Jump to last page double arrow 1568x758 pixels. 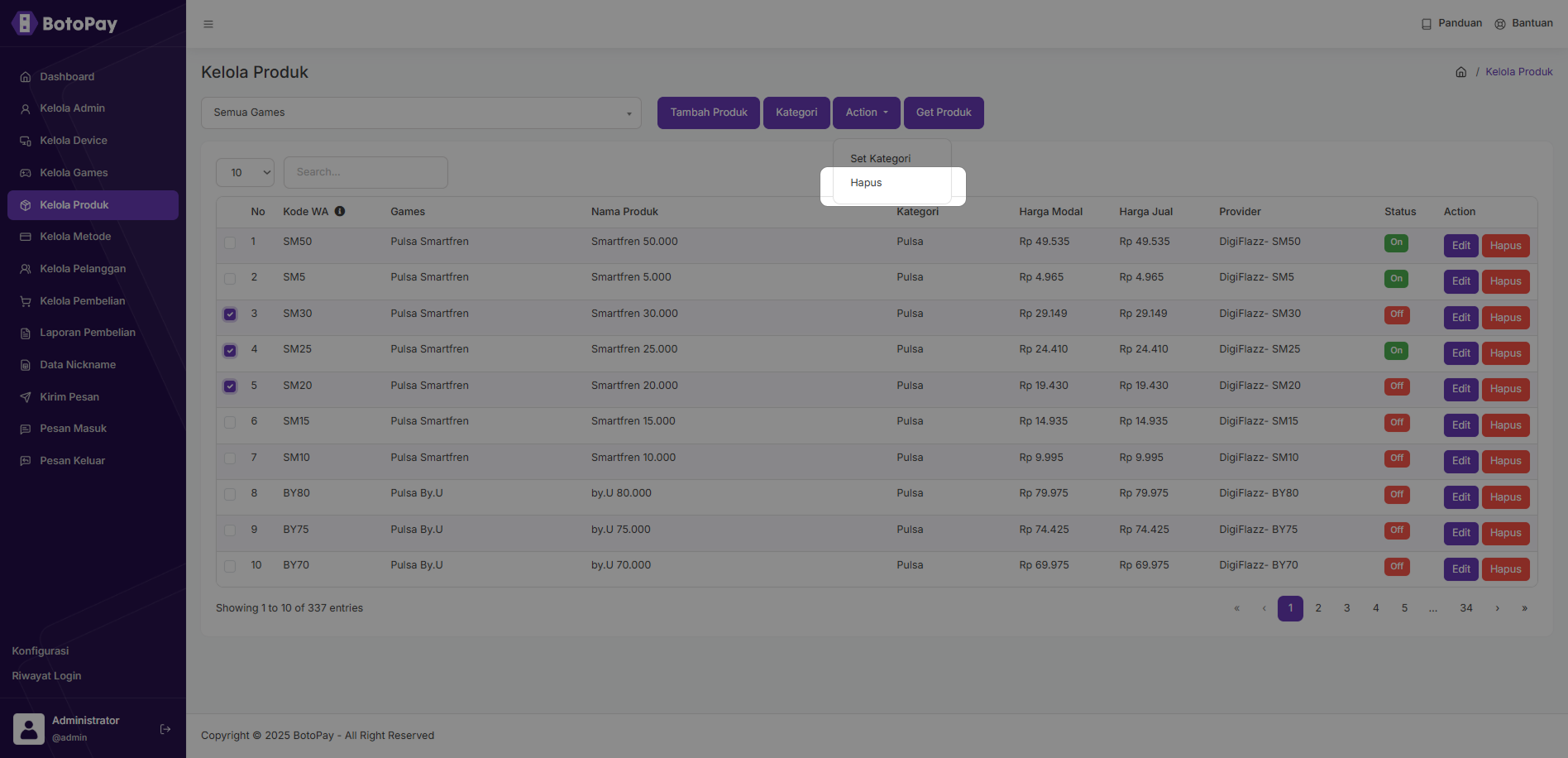1524,608
